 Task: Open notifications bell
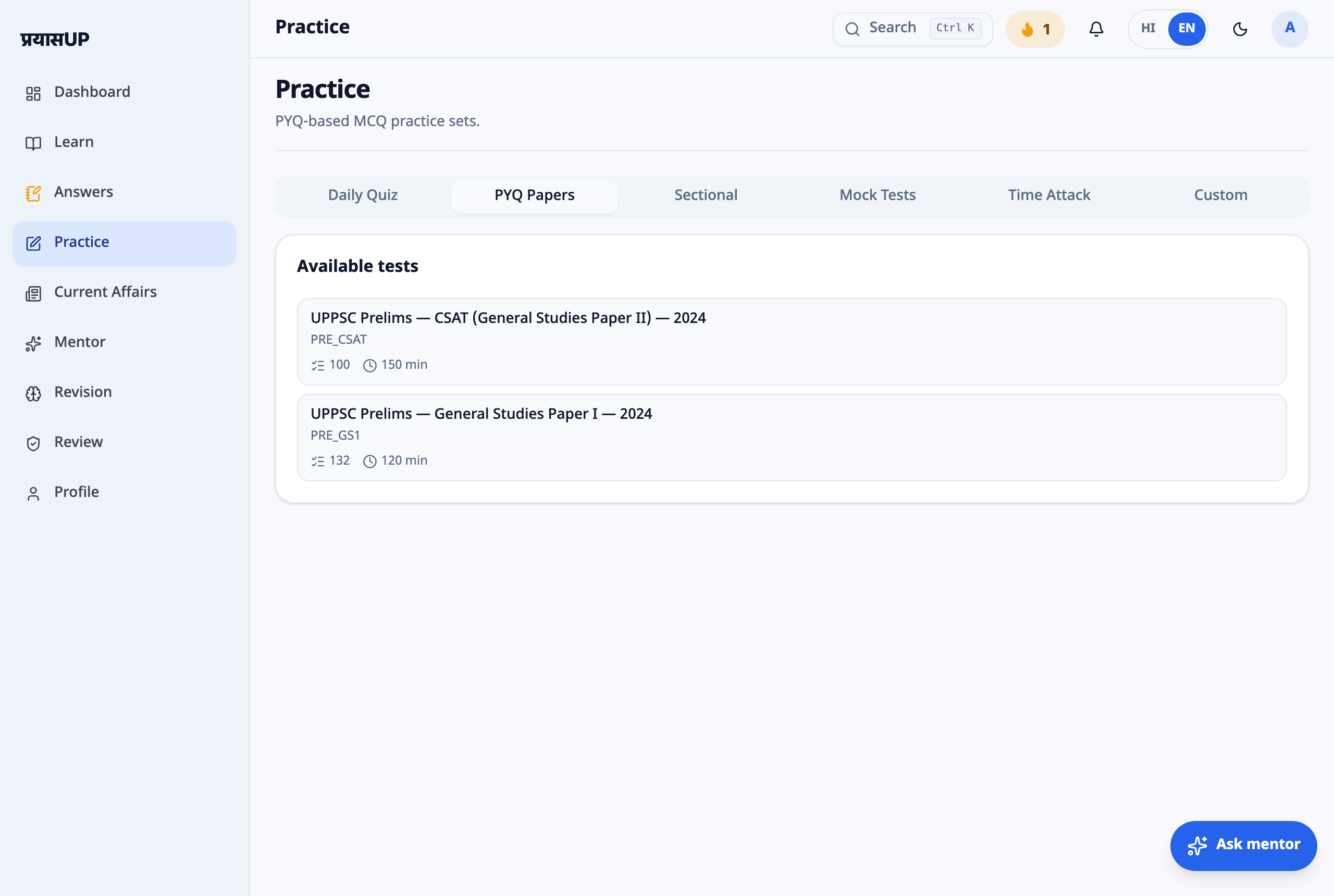pyautogui.click(x=1096, y=29)
